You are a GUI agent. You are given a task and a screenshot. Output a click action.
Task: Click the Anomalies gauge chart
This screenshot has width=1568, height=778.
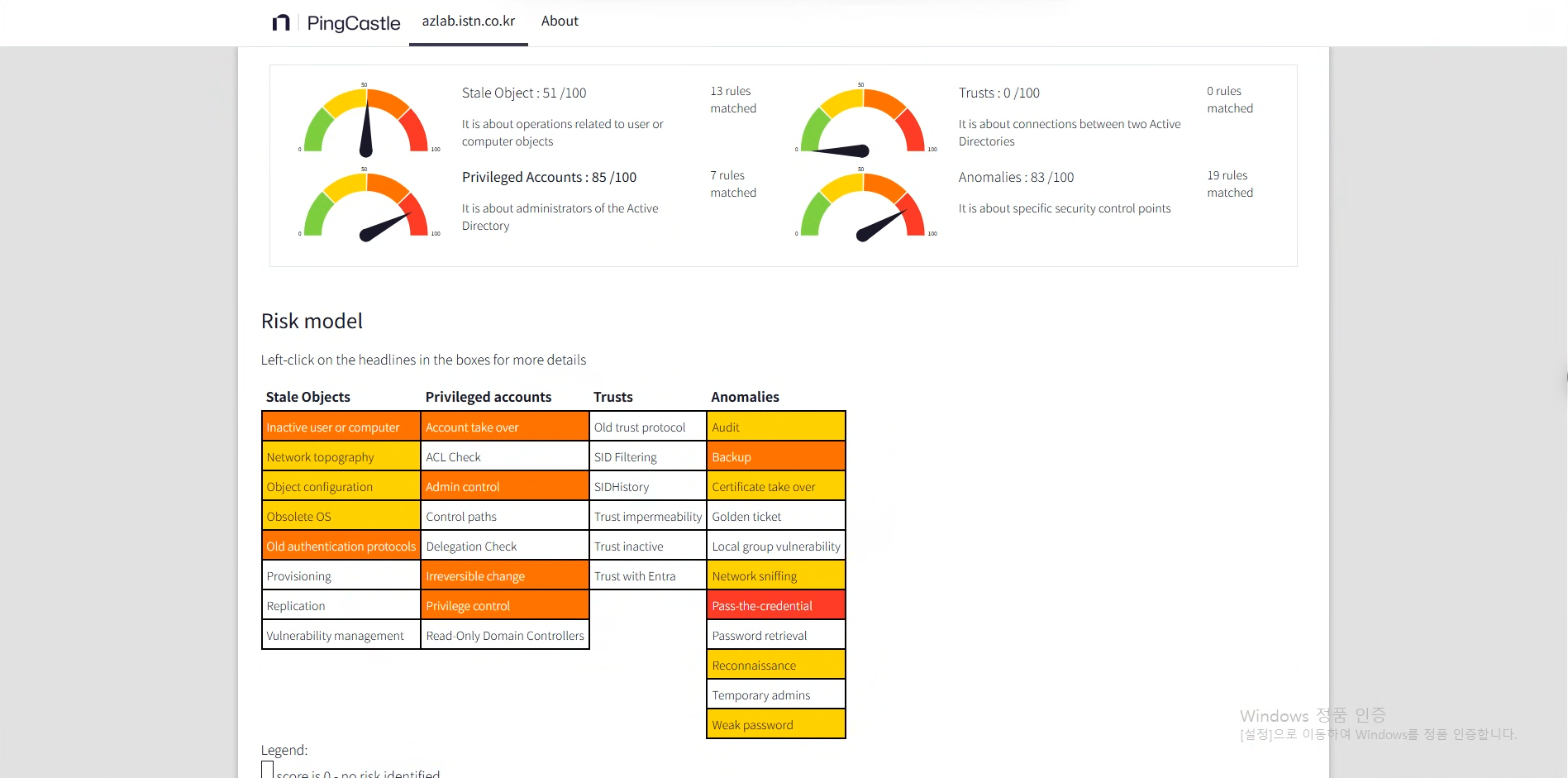pos(863,204)
